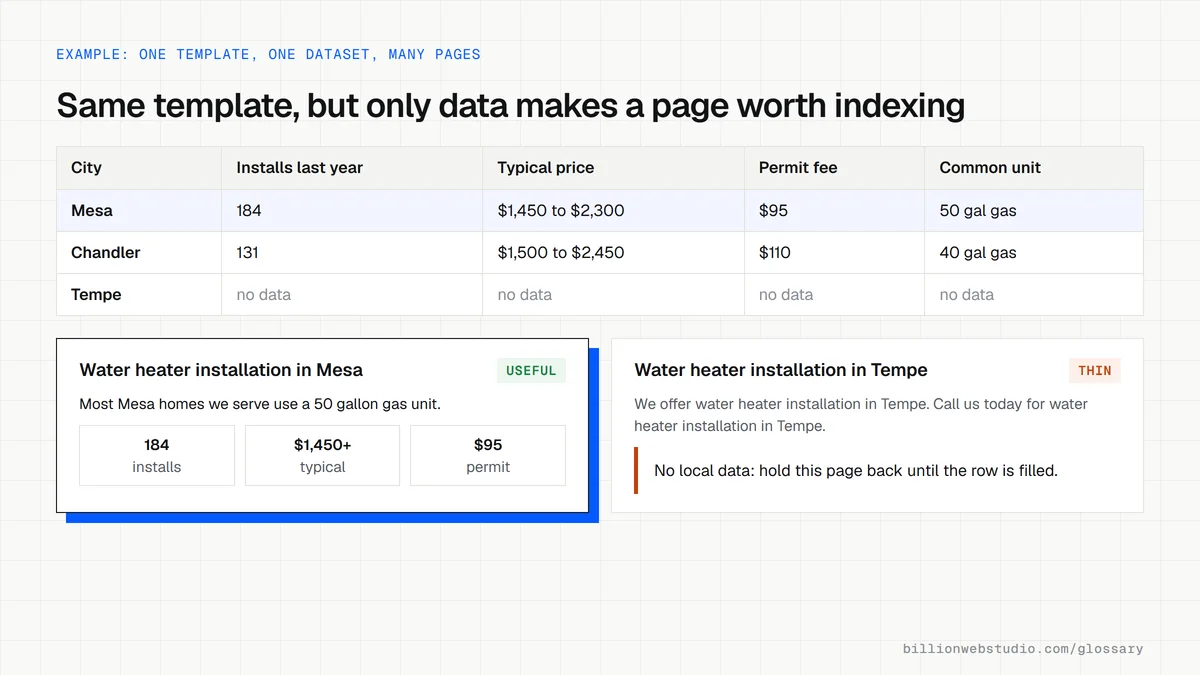Open the billionwebstudio.com/glossary link
Screen dimensions: 1200x675
point(1023,648)
